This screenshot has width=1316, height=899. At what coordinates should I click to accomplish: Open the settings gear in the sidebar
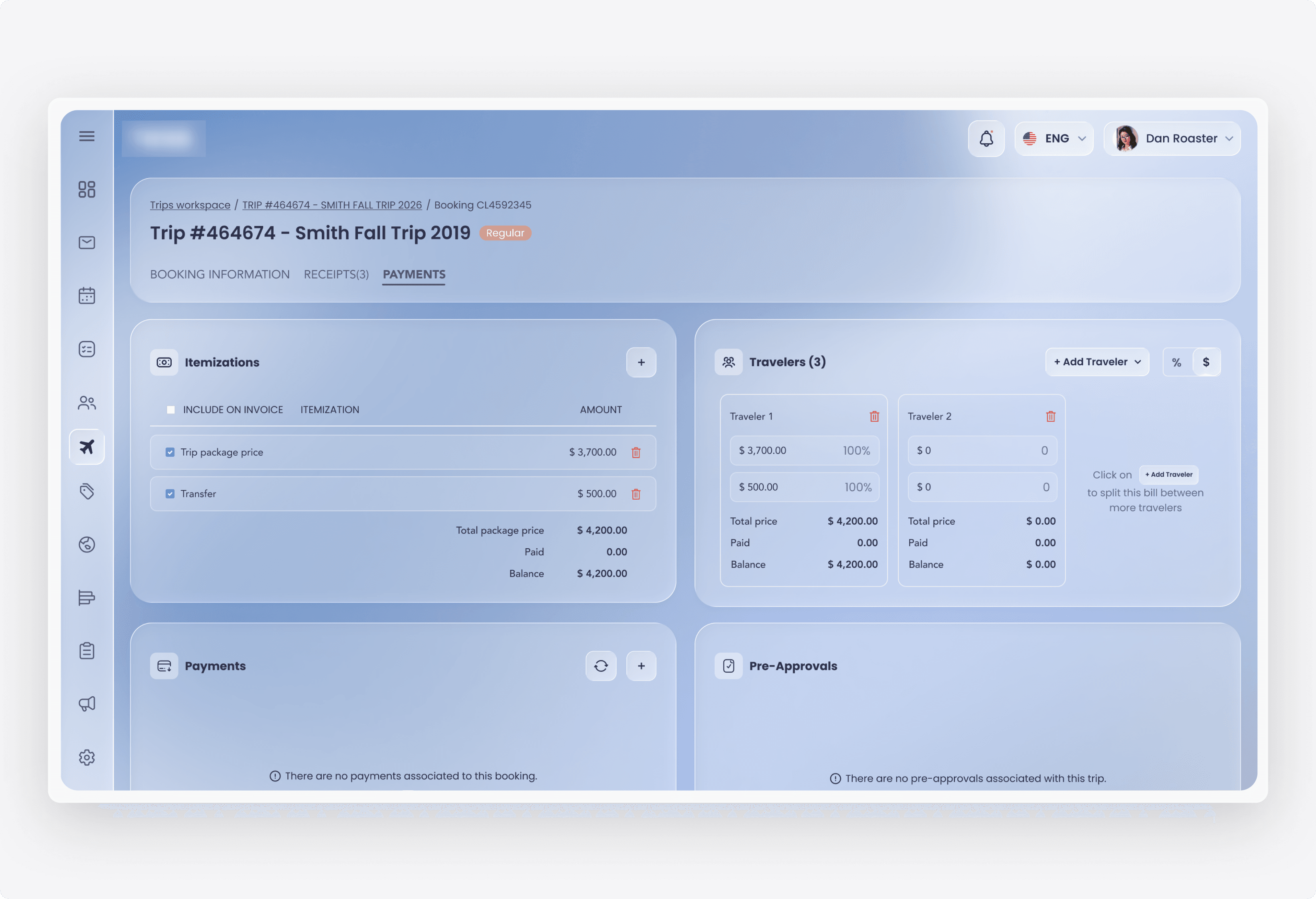(x=87, y=757)
